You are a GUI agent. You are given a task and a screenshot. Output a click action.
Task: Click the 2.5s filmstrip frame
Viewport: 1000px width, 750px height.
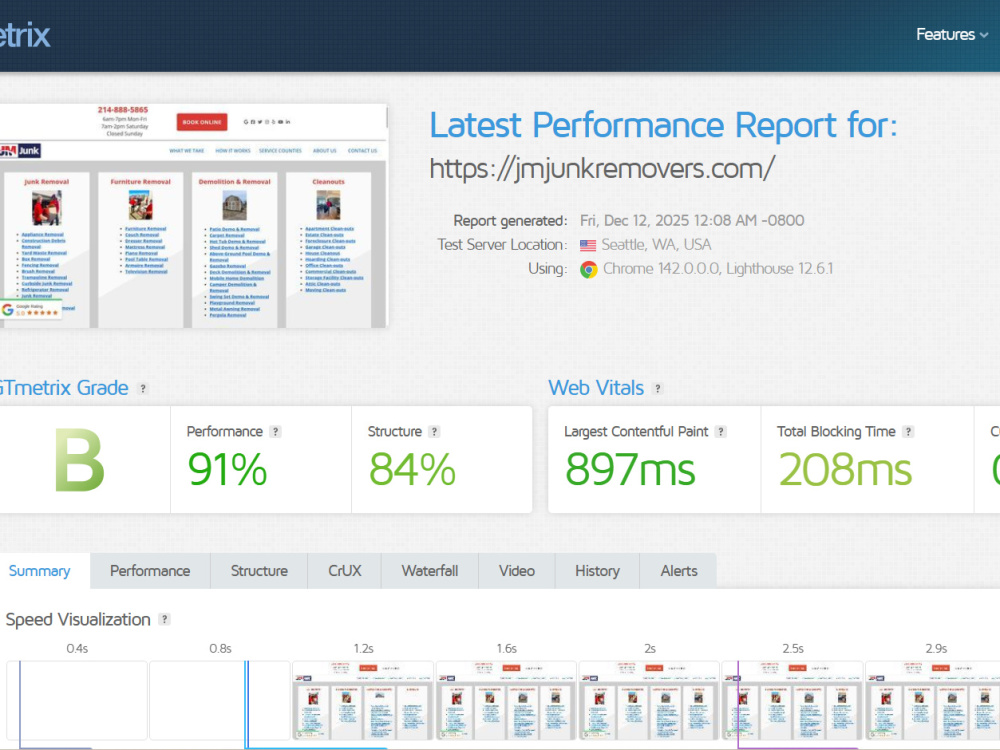point(793,700)
